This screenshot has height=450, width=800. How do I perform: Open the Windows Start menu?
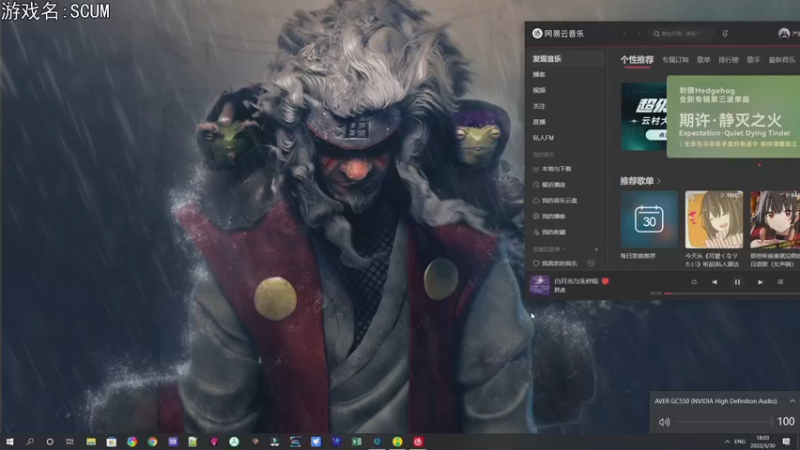(10, 442)
